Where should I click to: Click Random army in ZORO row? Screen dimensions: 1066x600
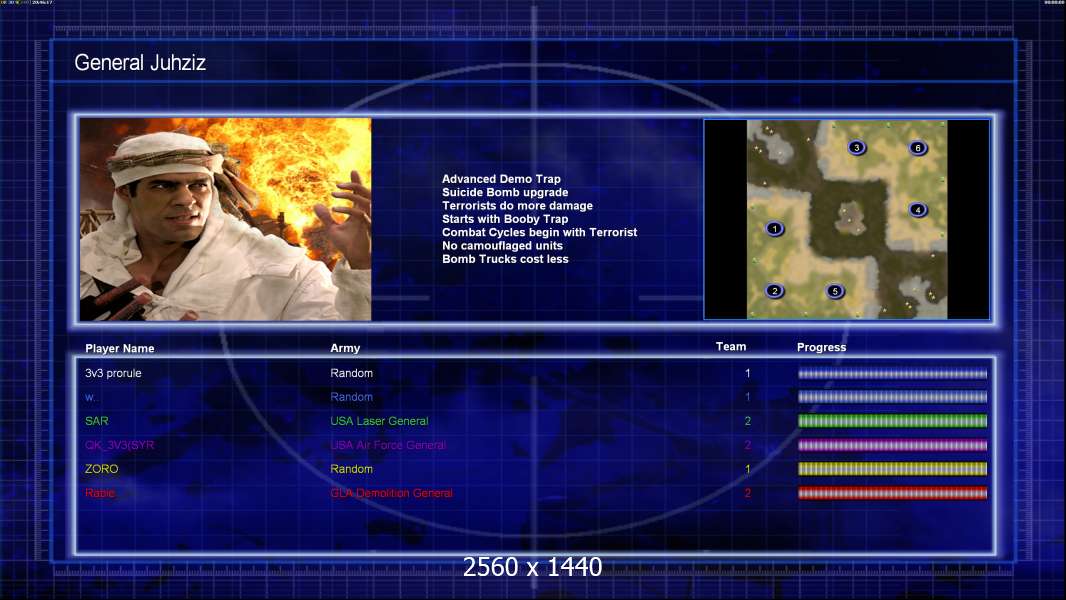(x=351, y=469)
